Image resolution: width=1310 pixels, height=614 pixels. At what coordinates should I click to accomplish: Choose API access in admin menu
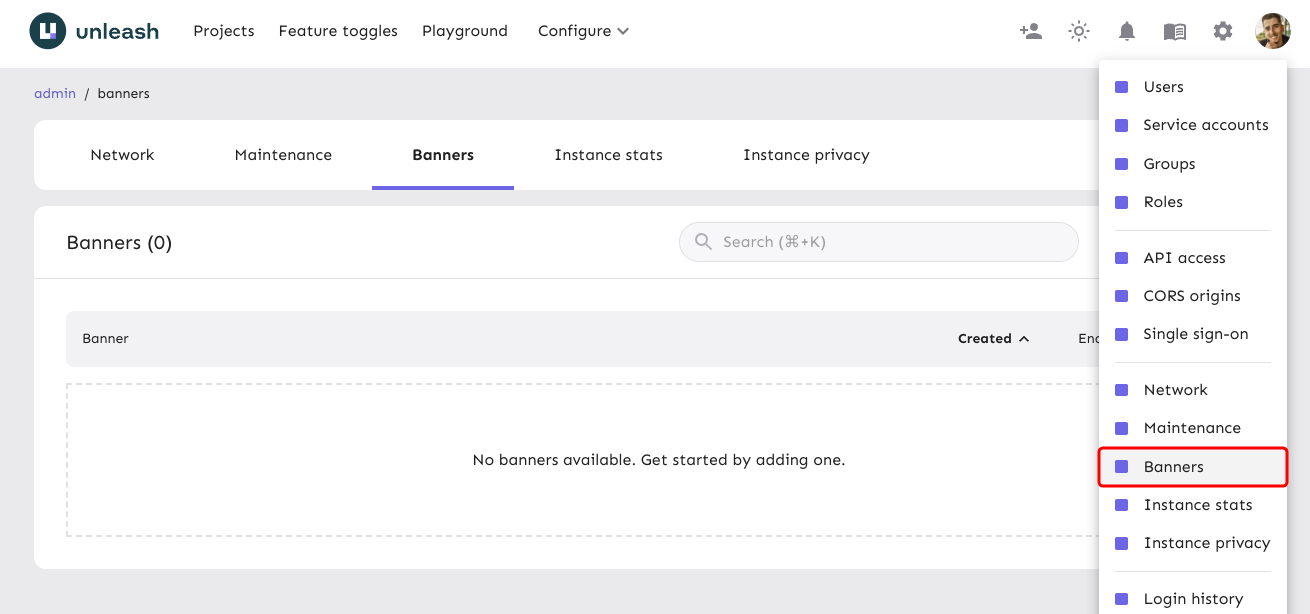point(1184,258)
